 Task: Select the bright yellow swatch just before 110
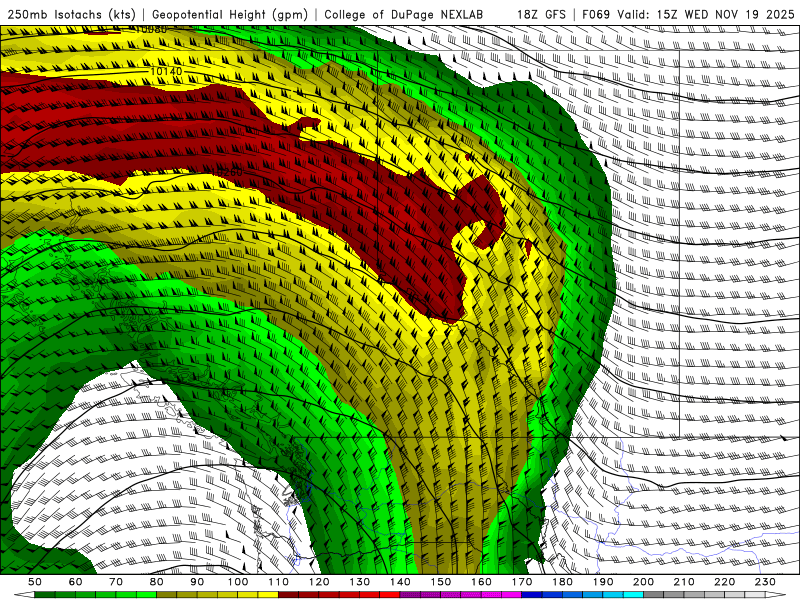click(x=268, y=595)
